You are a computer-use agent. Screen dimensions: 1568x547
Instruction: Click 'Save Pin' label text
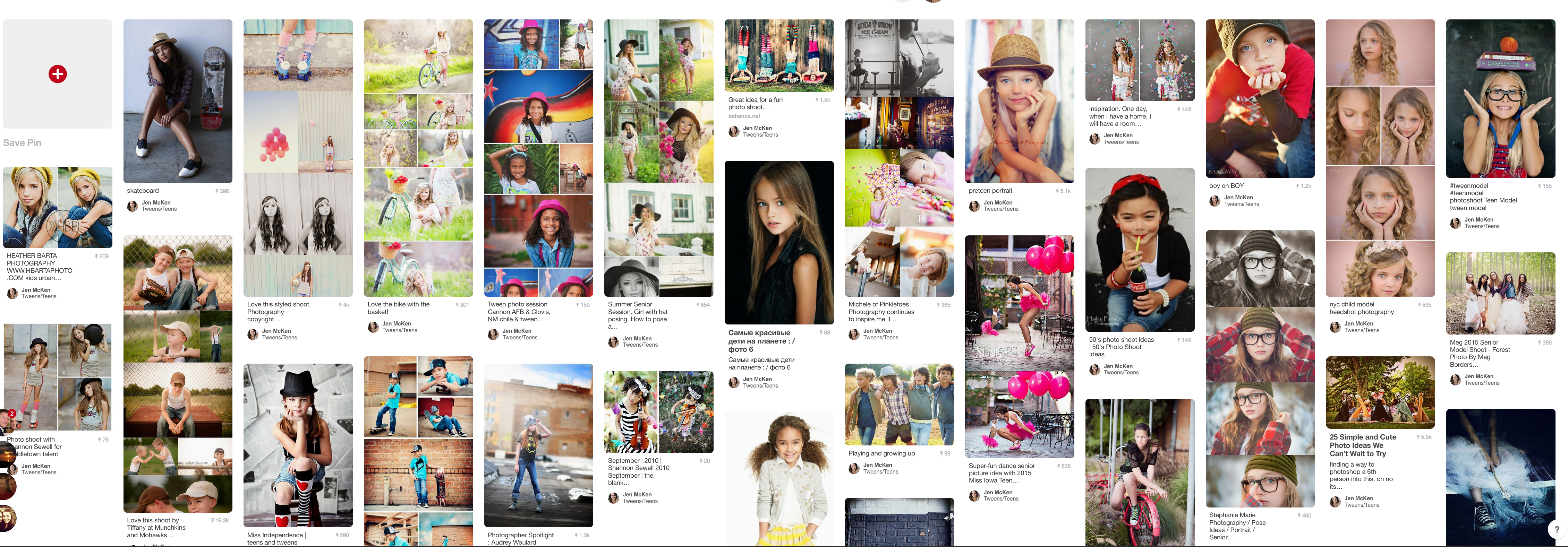pyautogui.click(x=23, y=143)
